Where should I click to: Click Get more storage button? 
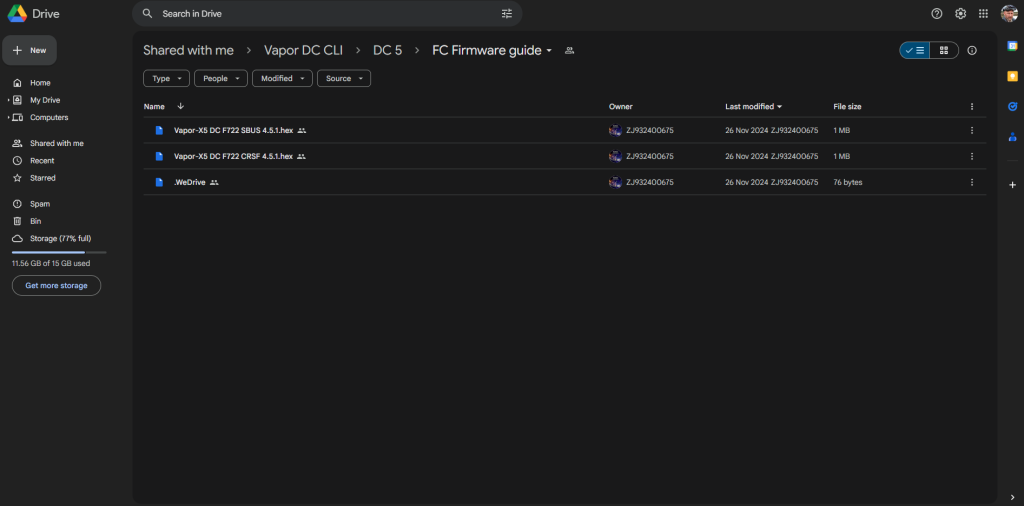tap(56, 285)
